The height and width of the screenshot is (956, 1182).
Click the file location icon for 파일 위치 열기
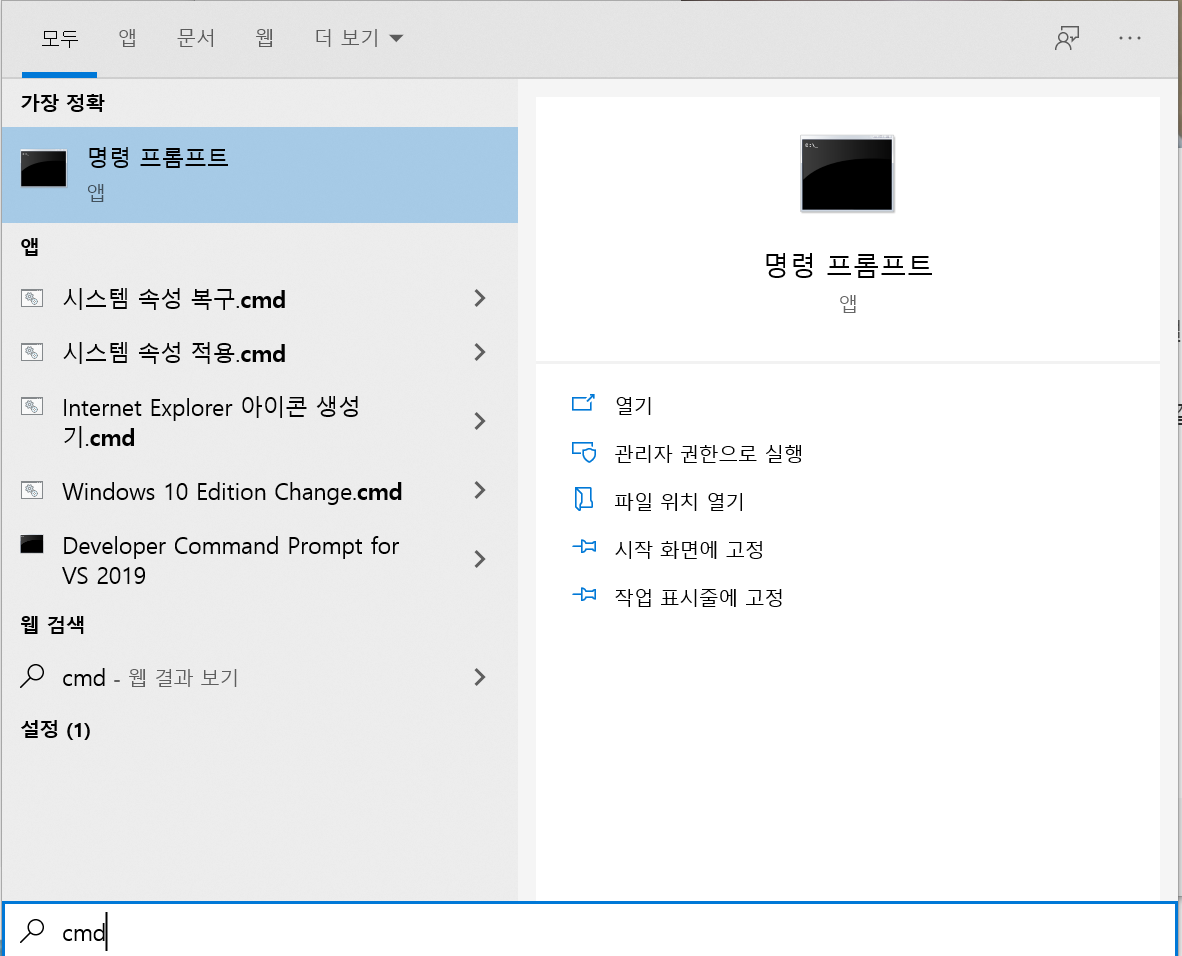(583, 499)
